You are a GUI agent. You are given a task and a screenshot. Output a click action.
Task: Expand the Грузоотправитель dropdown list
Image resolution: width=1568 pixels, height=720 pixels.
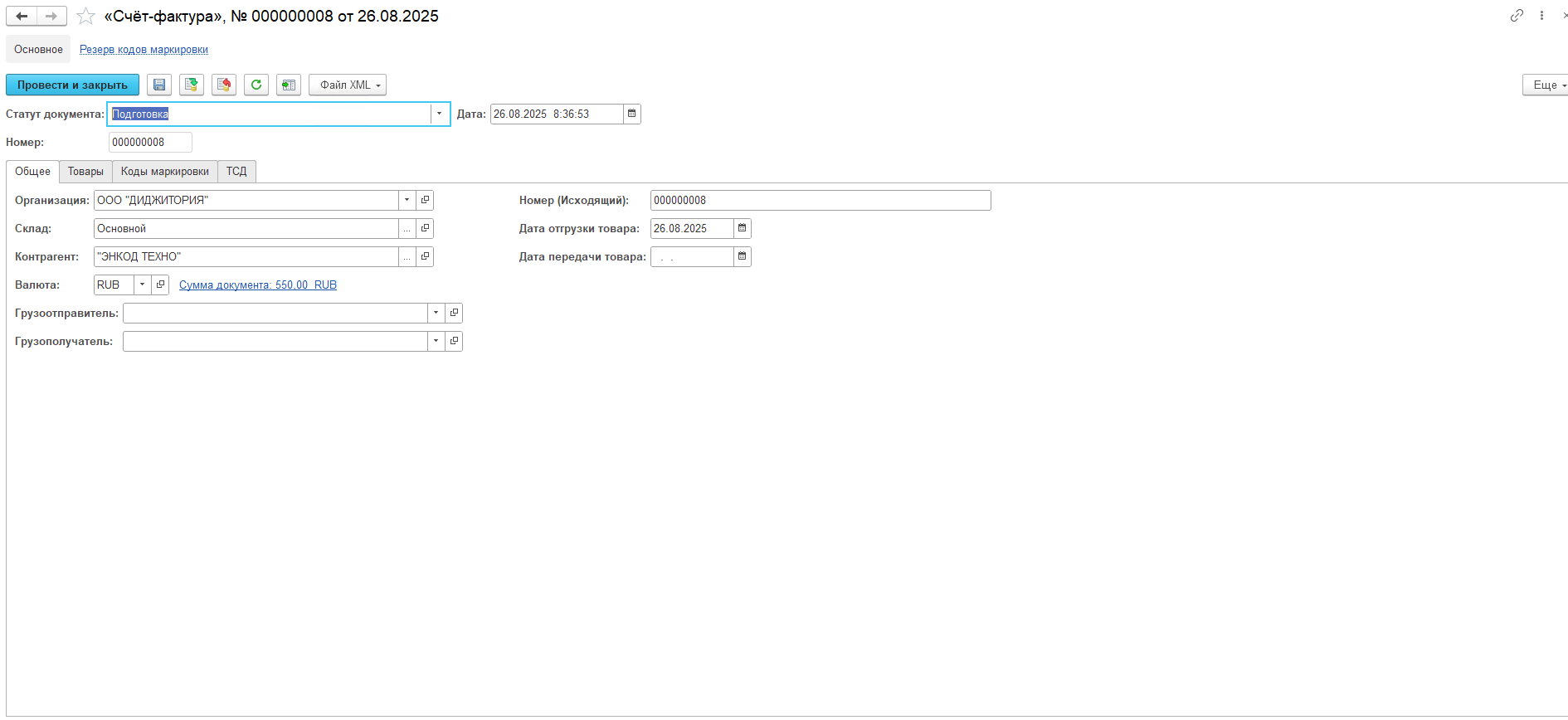click(x=436, y=313)
